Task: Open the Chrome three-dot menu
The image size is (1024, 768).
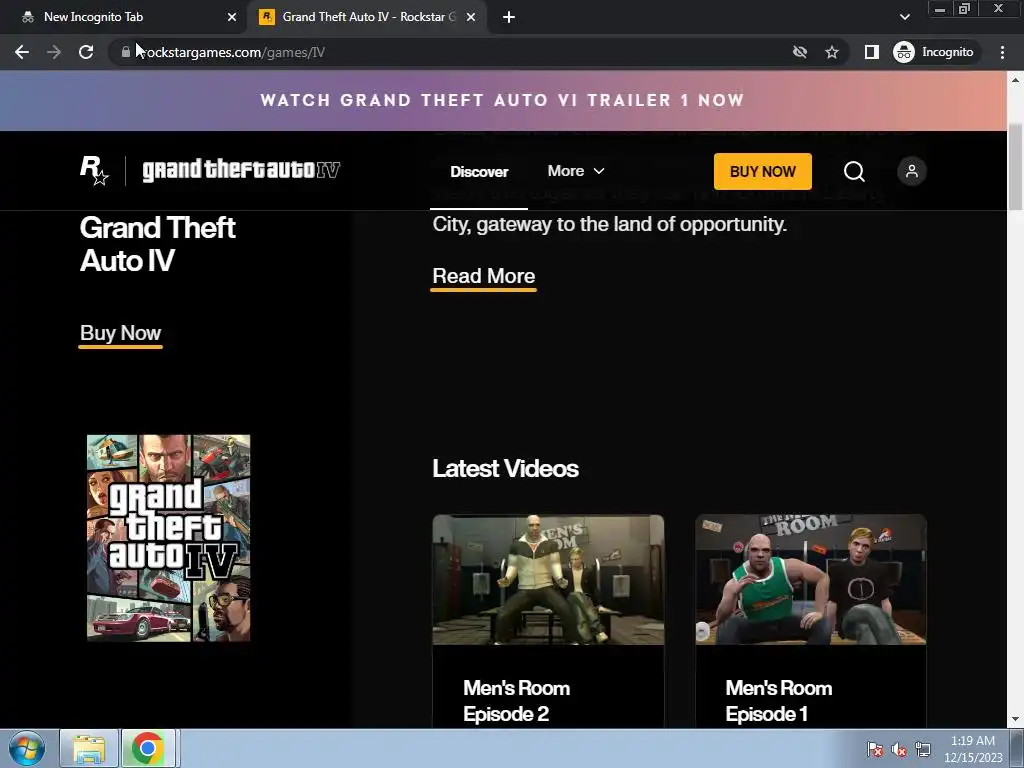Action: coord(1002,52)
